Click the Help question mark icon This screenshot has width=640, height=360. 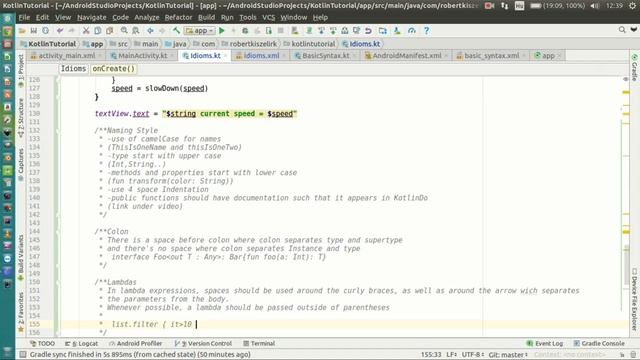[426, 31]
